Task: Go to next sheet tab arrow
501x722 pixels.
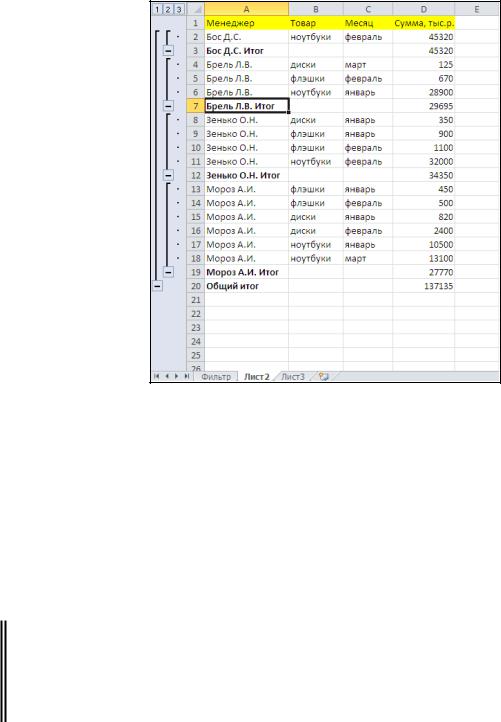Action: tap(176, 377)
